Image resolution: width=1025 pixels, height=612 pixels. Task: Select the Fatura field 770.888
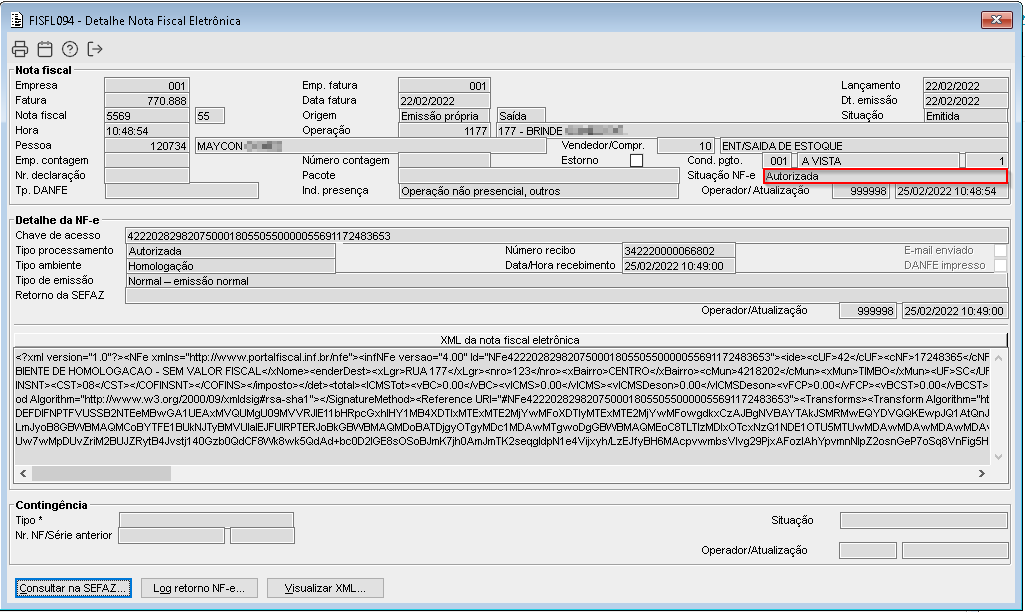[147, 101]
